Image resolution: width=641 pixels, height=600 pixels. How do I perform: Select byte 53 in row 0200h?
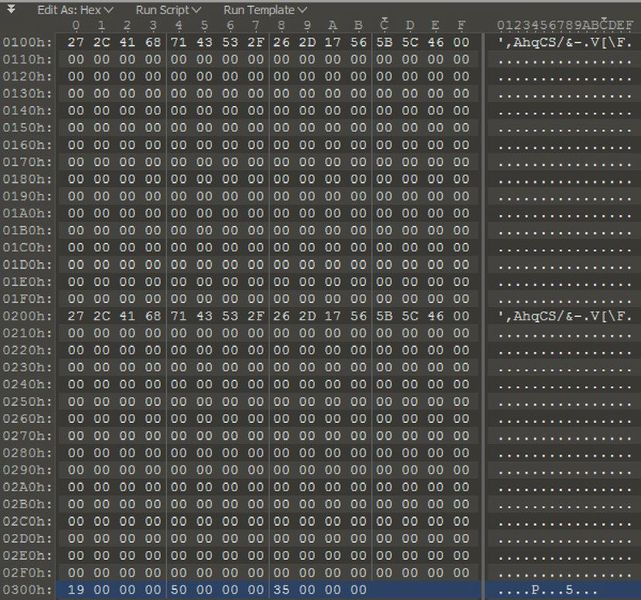[x=230, y=316]
